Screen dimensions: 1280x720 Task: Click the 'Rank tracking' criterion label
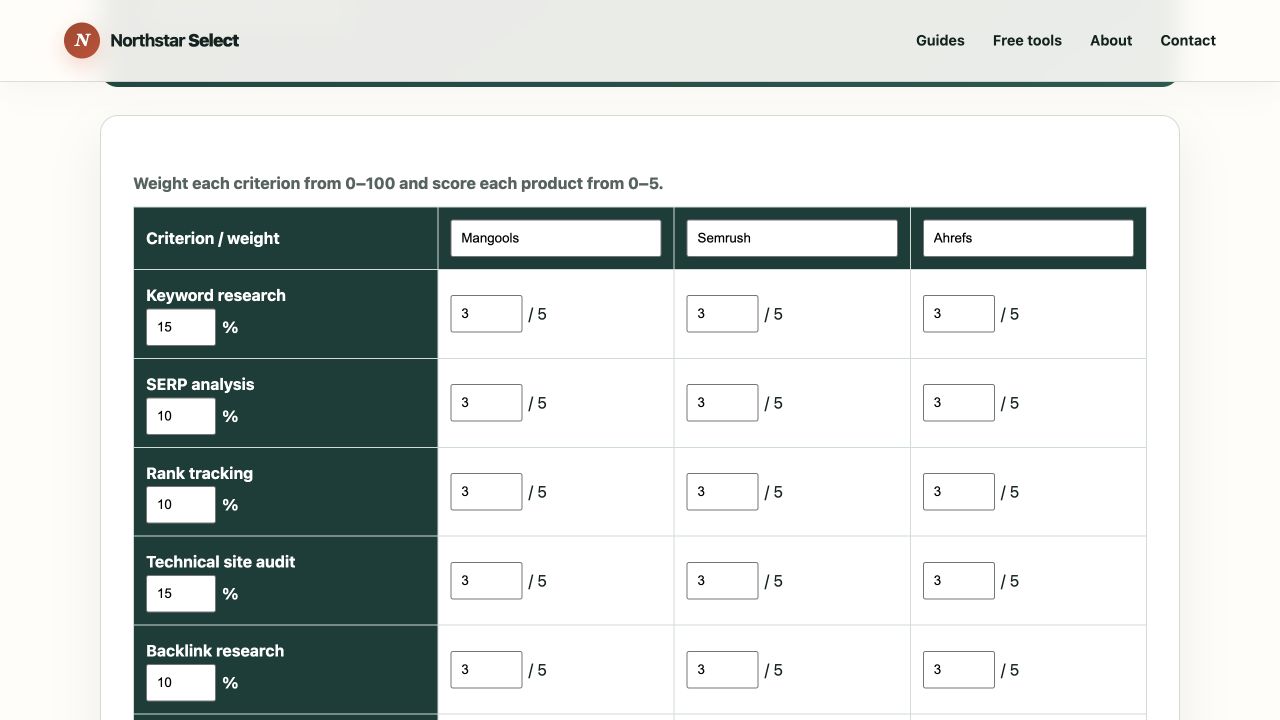[199, 473]
